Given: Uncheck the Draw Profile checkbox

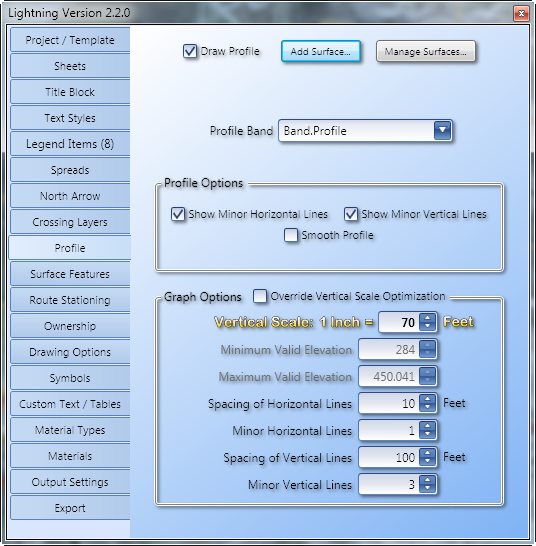Looking at the screenshot, I should click(x=190, y=51).
